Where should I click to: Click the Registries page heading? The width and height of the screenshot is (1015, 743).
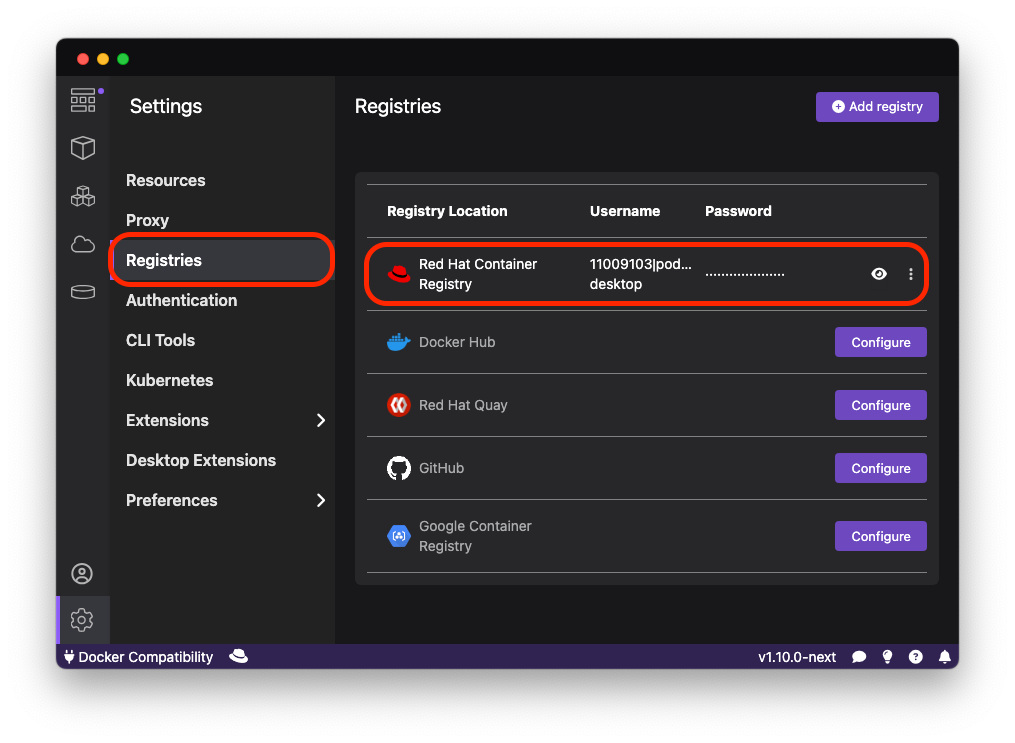point(398,106)
